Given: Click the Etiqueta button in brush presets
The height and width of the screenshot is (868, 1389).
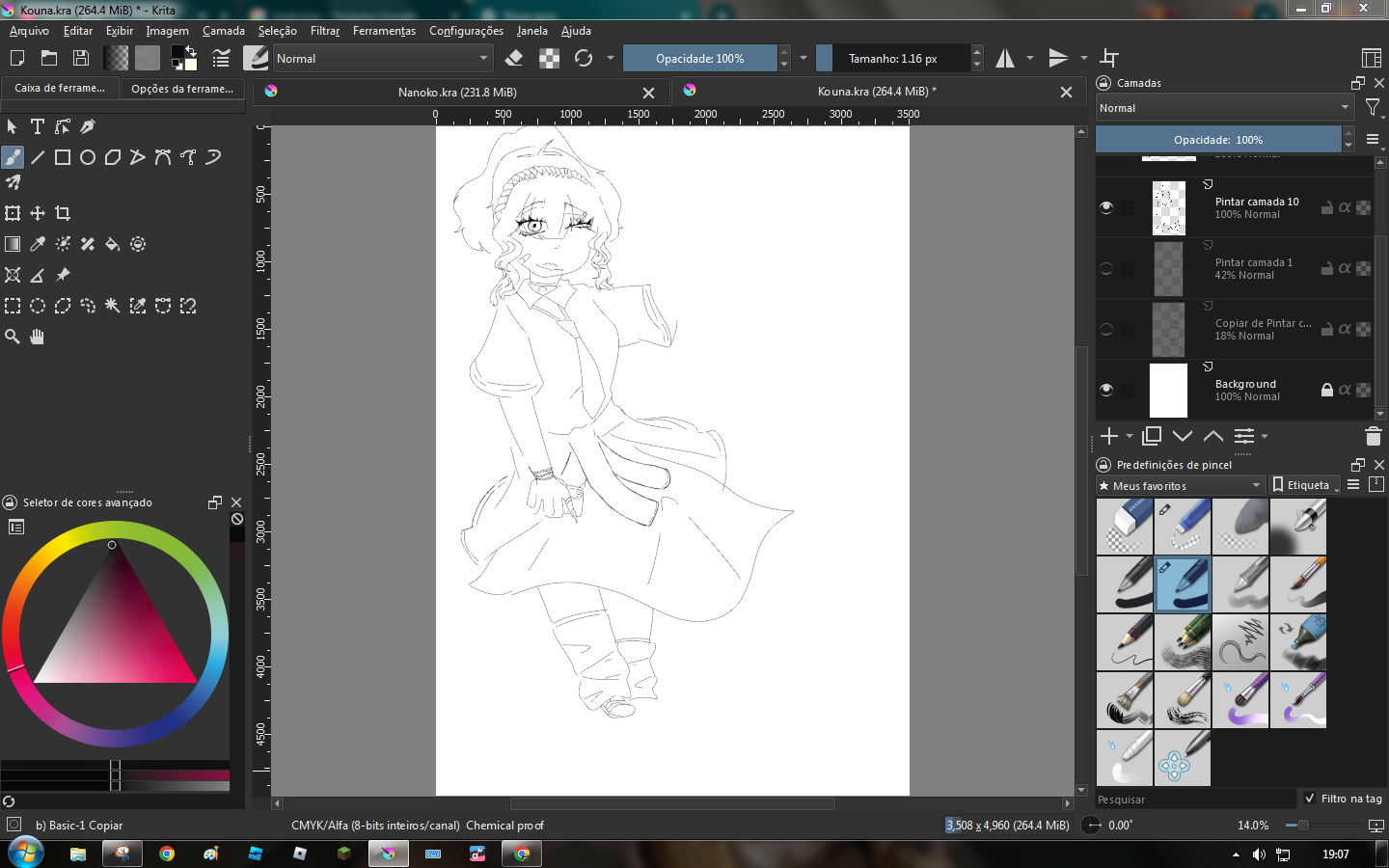Looking at the screenshot, I should (x=1305, y=485).
